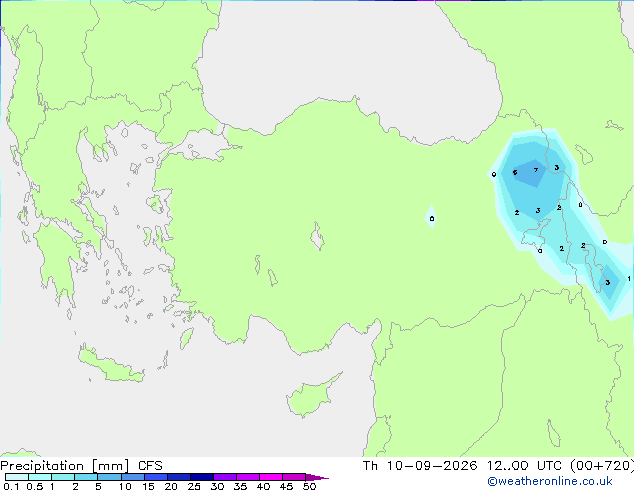Viewport: 634px width, 490px height.
Task: Click the legend label '45'
Action: [287, 486]
